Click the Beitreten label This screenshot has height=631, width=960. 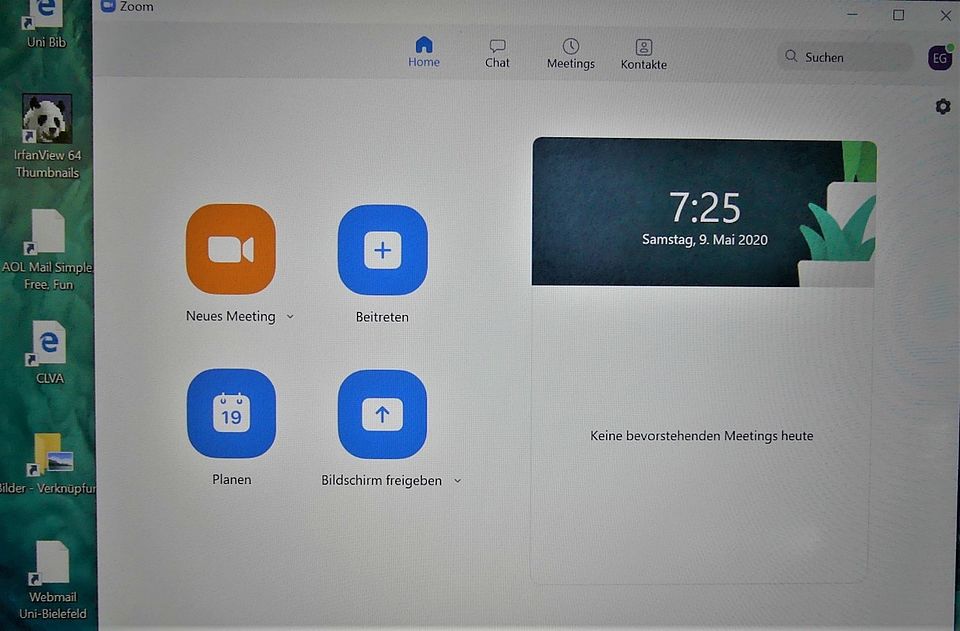coord(382,317)
